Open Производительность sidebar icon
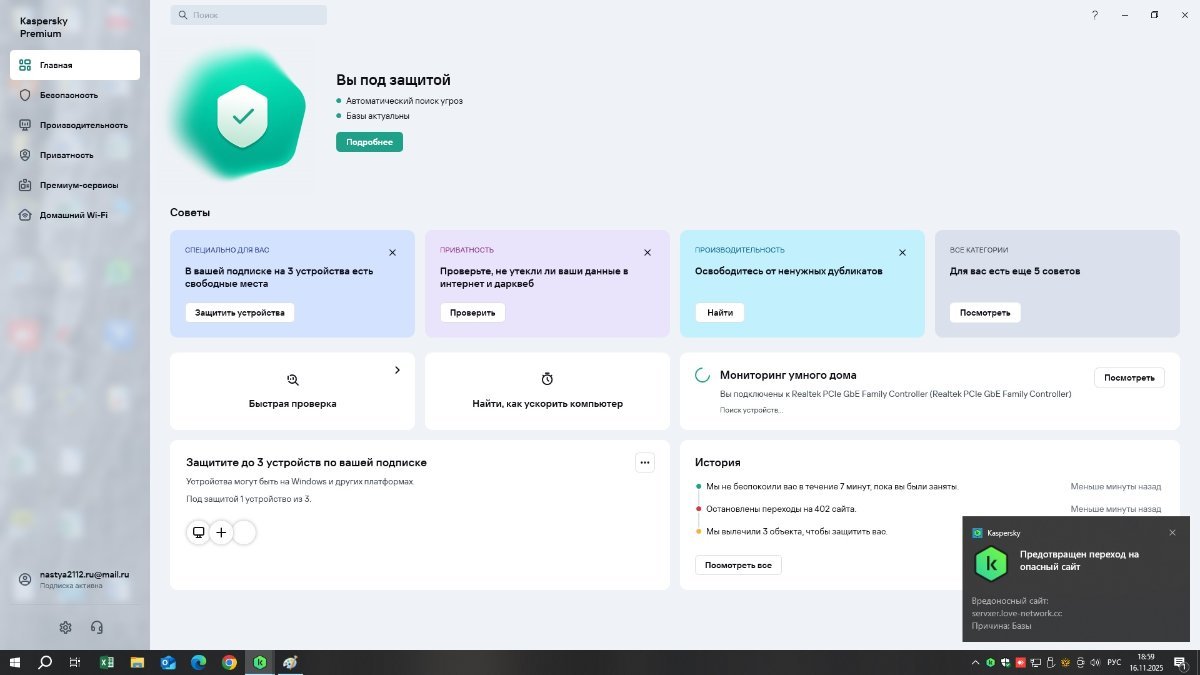Screen dimensions: 1200x675 pos(25,125)
